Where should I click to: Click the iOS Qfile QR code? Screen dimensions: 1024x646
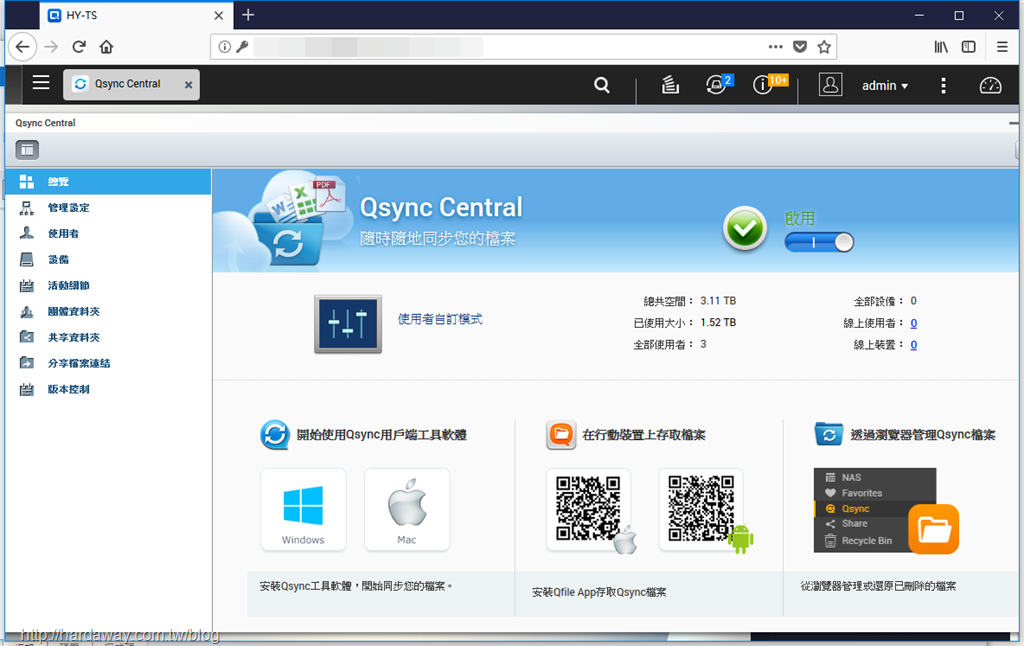pos(589,509)
